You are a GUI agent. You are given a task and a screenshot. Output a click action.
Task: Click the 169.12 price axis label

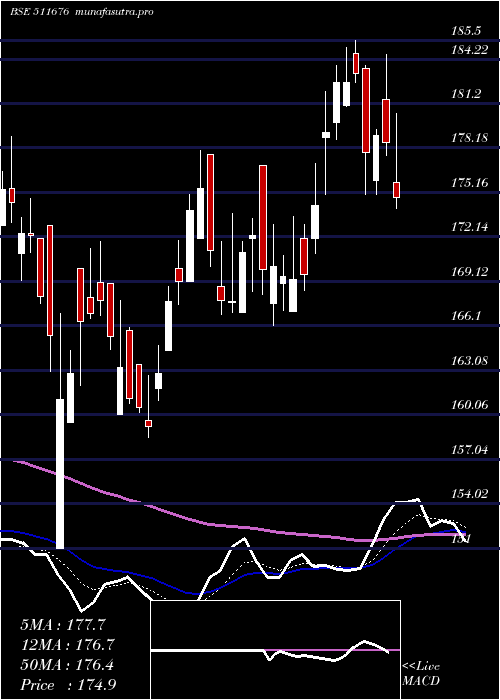pyautogui.click(x=470, y=271)
